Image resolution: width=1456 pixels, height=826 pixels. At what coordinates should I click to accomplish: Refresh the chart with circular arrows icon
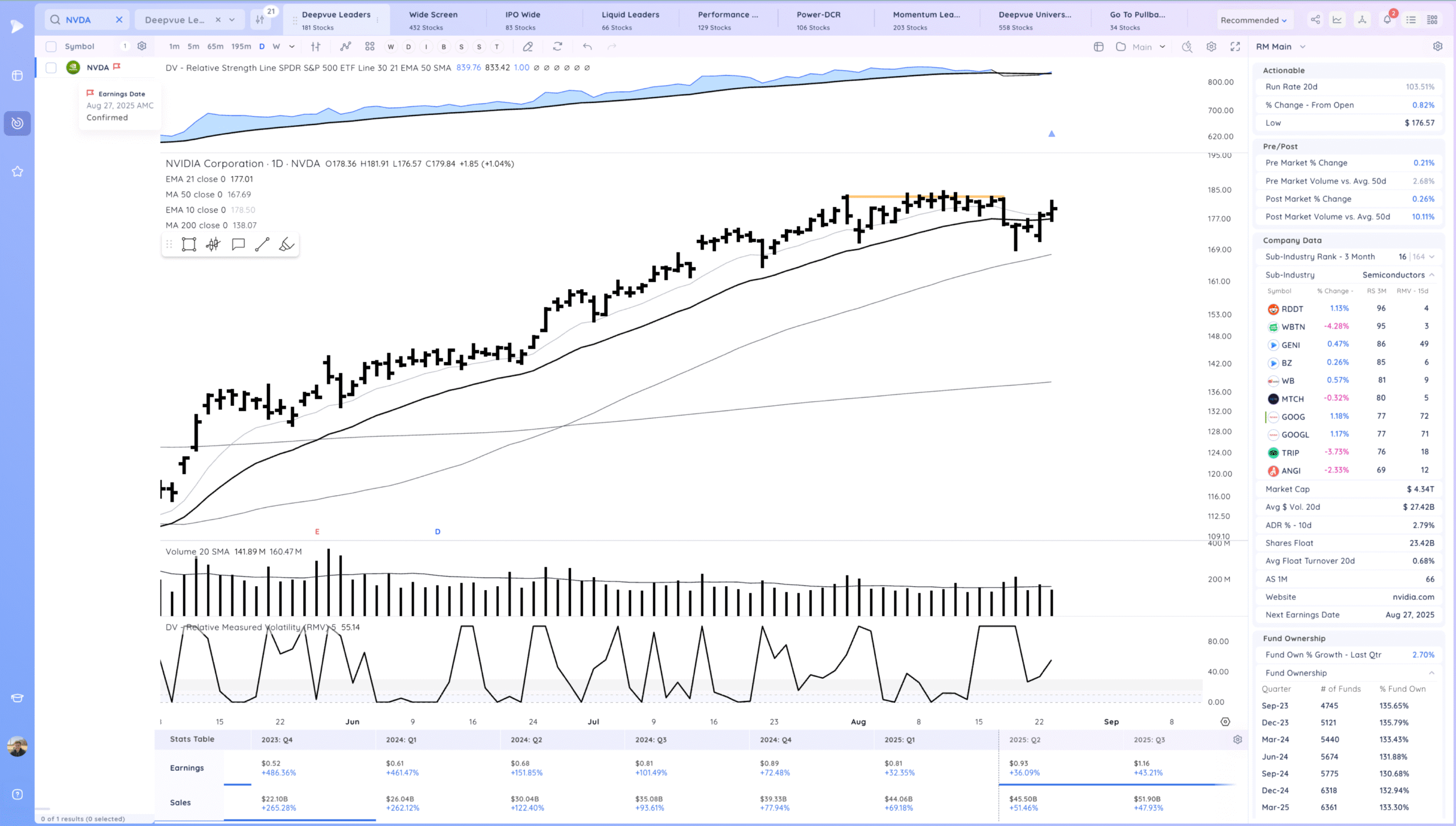[557, 47]
